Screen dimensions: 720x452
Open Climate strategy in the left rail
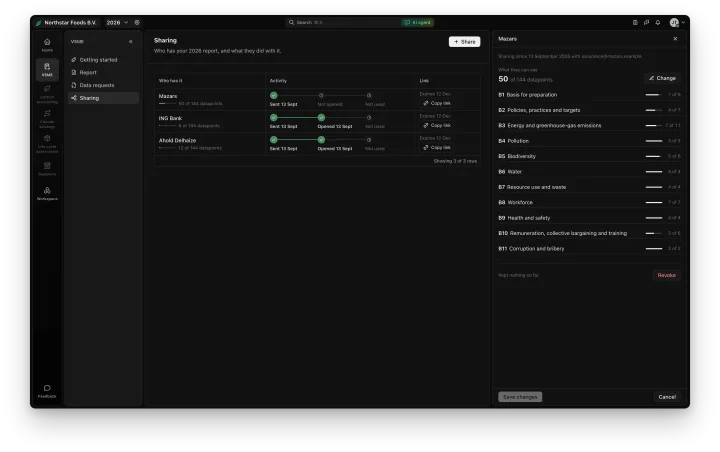[x=47, y=119]
